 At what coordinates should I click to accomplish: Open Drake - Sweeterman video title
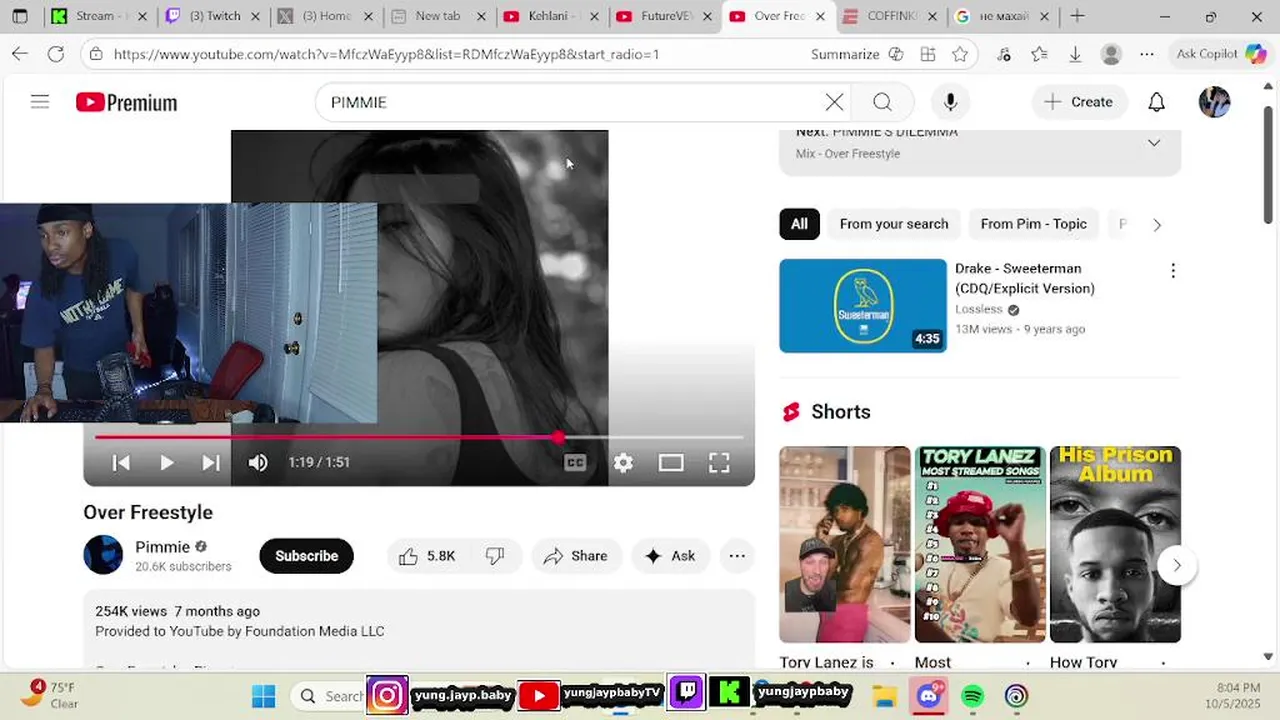tap(1025, 278)
